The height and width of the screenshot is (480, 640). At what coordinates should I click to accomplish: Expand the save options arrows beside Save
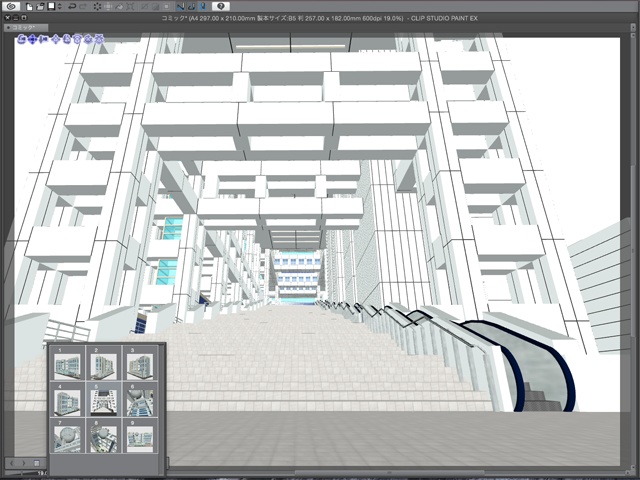coord(60,7)
